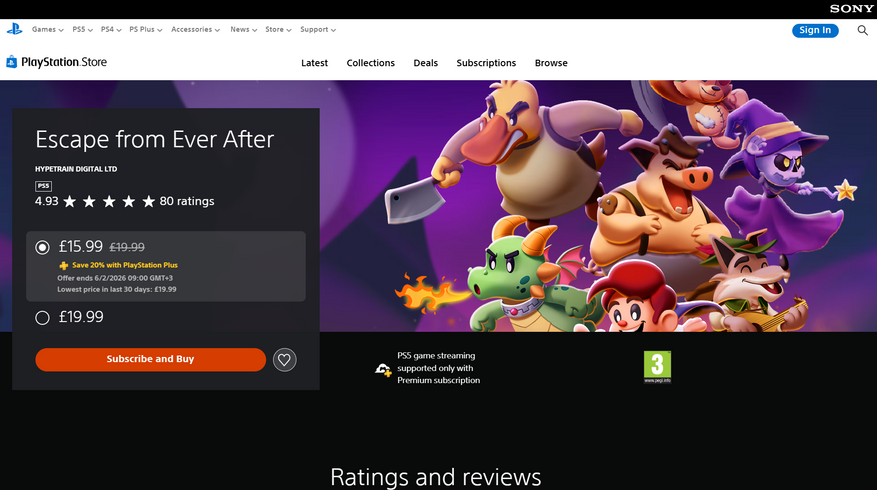Click the Ratings and reviews heading
Viewport: 877px width, 490px height.
point(436,477)
